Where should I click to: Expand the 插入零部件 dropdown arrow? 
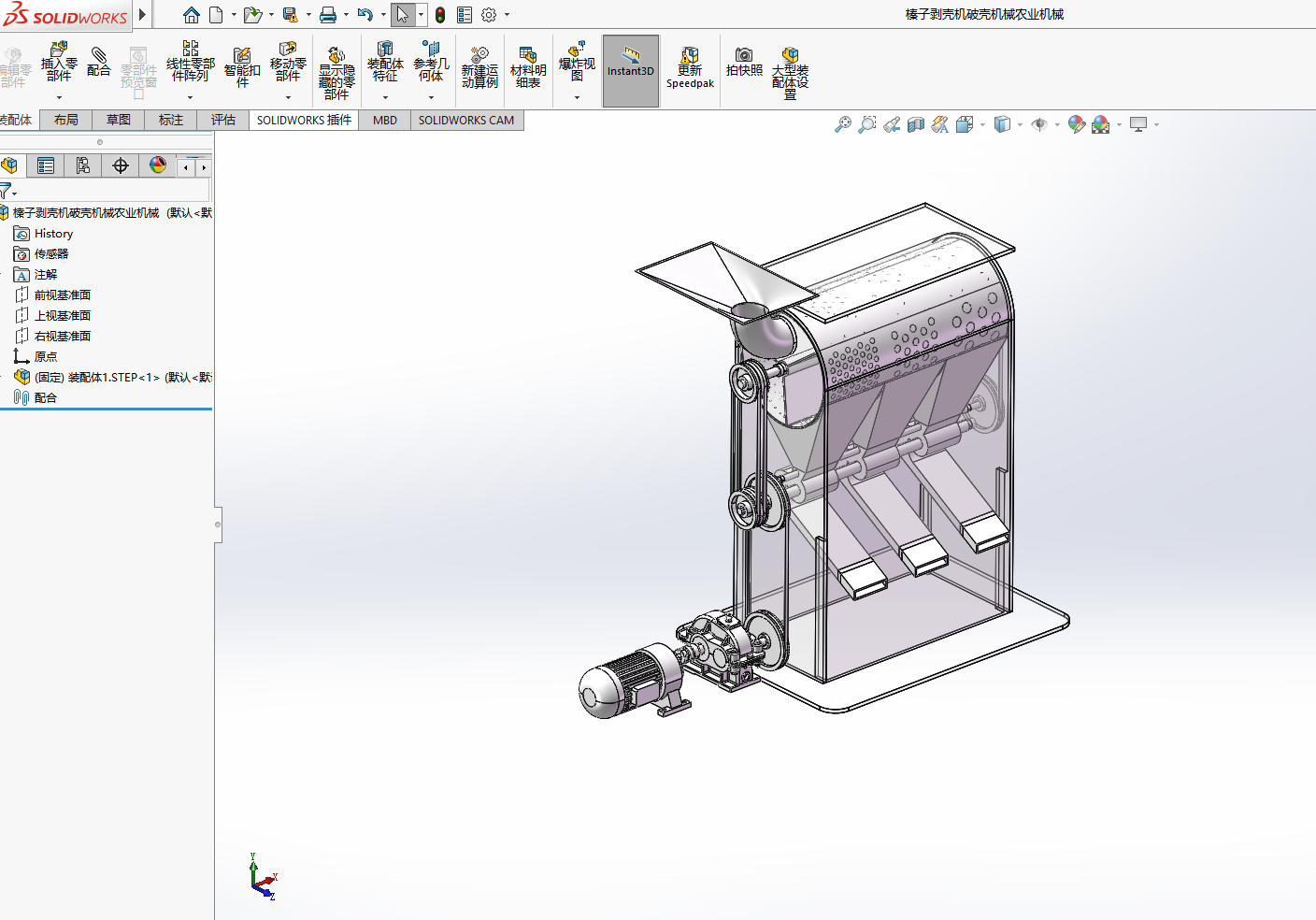point(59,97)
